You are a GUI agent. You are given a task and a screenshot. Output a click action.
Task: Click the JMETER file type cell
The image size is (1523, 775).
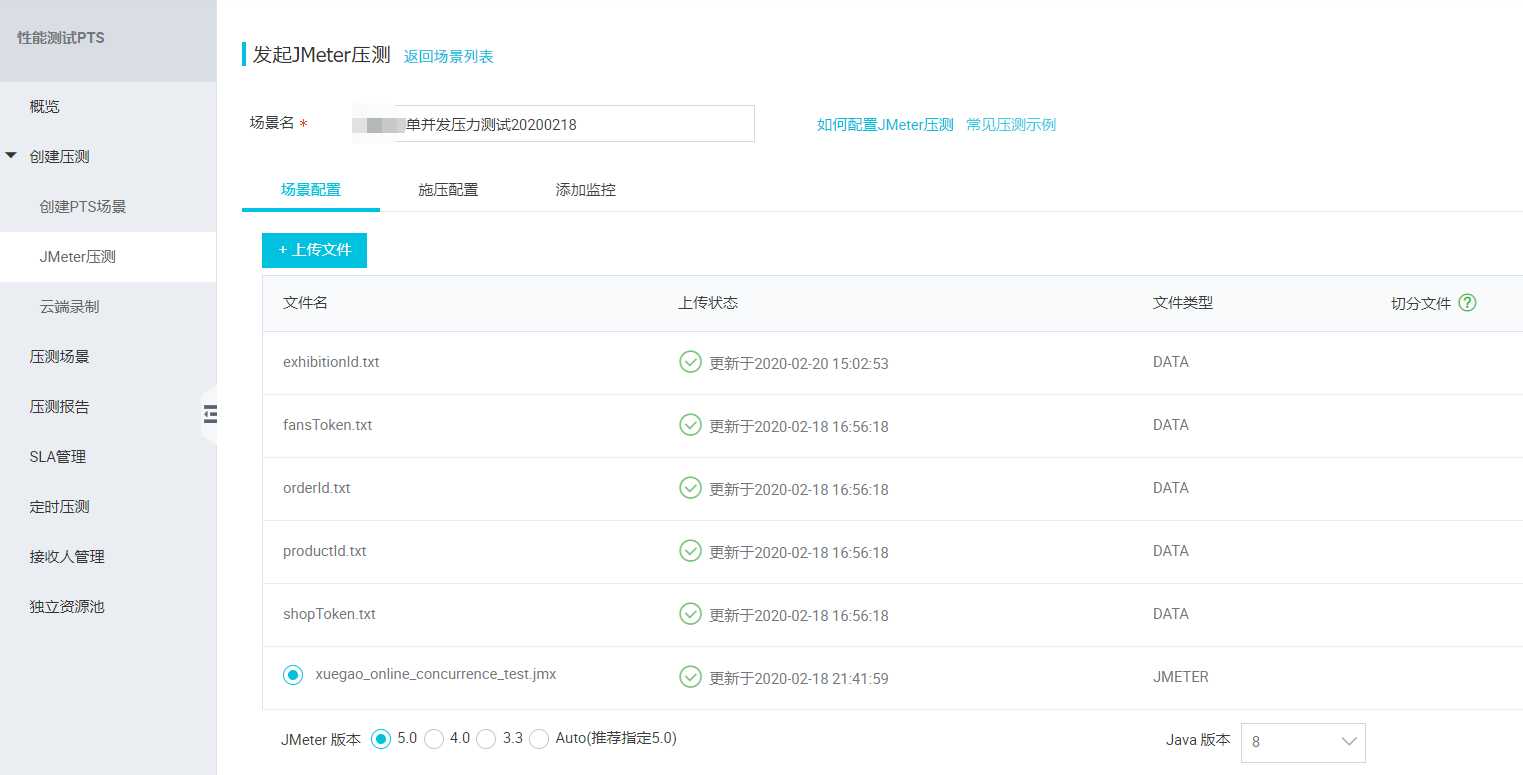tap(1180, 677)
